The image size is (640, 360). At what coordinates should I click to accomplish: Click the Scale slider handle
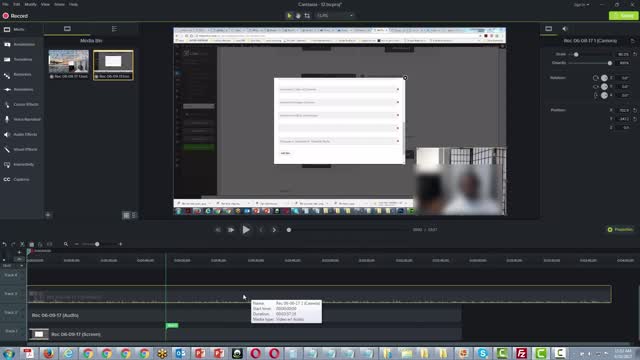coord(576,54)
